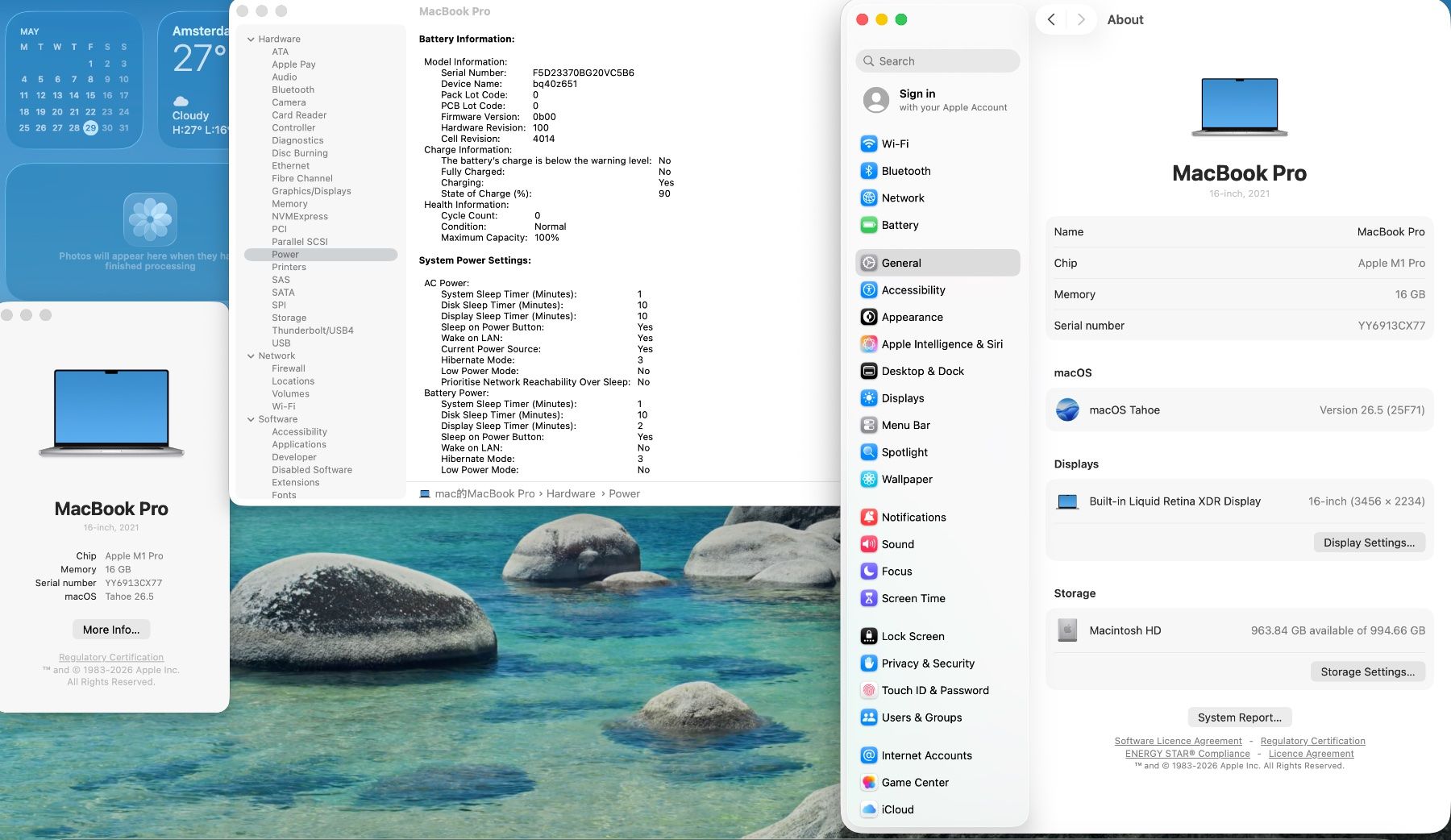Open the Battery icon in sidebar
Viewport: 1451px width, 840px height.
tap(869, 225)
